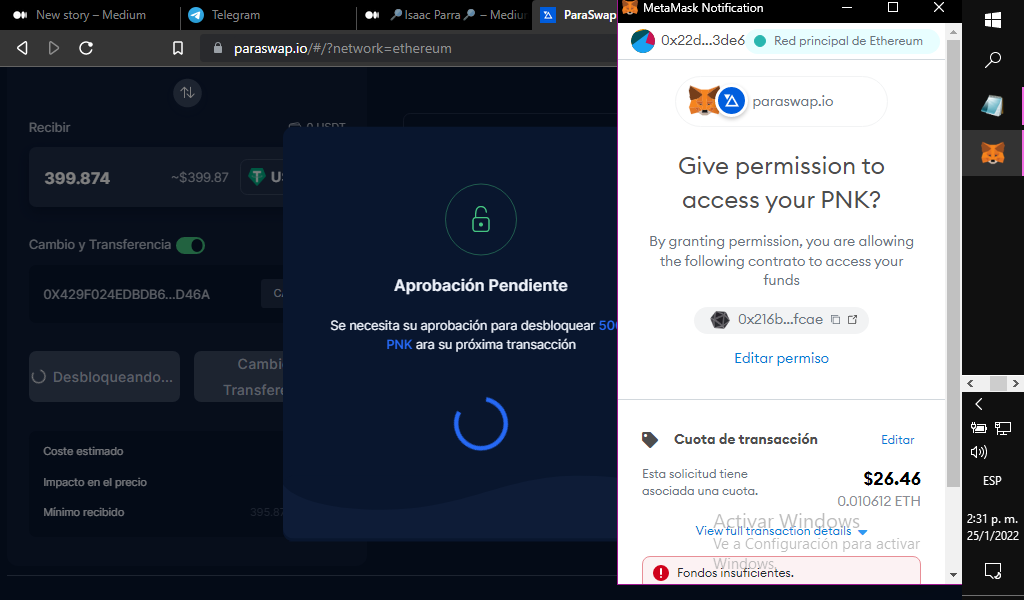This screenshot has width=1024, height=600.
Task: Open the Windows notification center icon
Action: (x=993, y=571)
